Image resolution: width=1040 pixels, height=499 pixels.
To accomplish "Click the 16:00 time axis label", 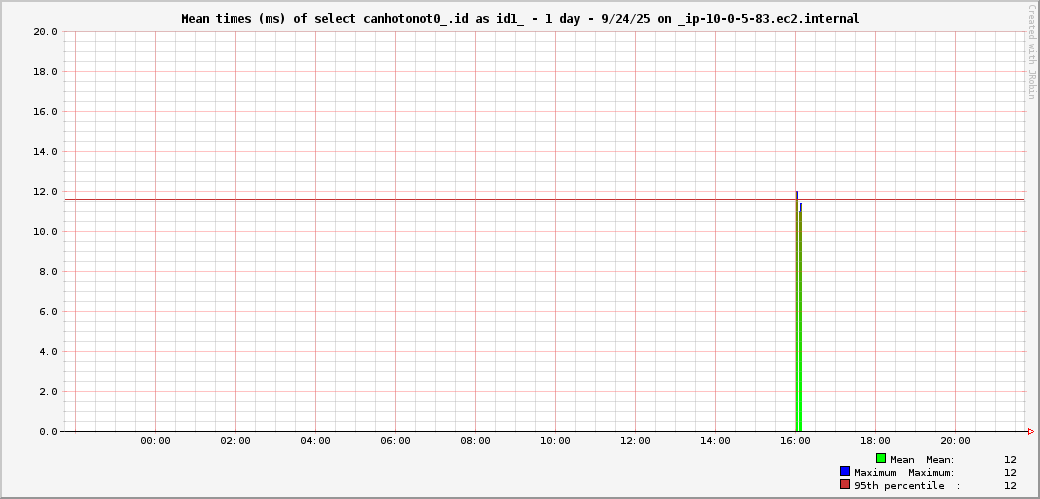I will [x=795, y=441].
